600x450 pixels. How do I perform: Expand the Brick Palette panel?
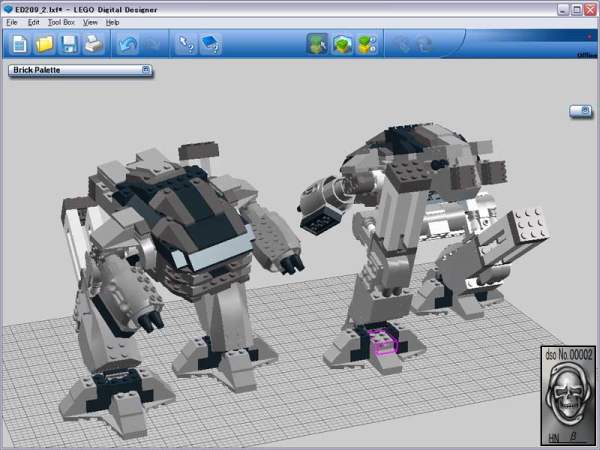point(145,69)
